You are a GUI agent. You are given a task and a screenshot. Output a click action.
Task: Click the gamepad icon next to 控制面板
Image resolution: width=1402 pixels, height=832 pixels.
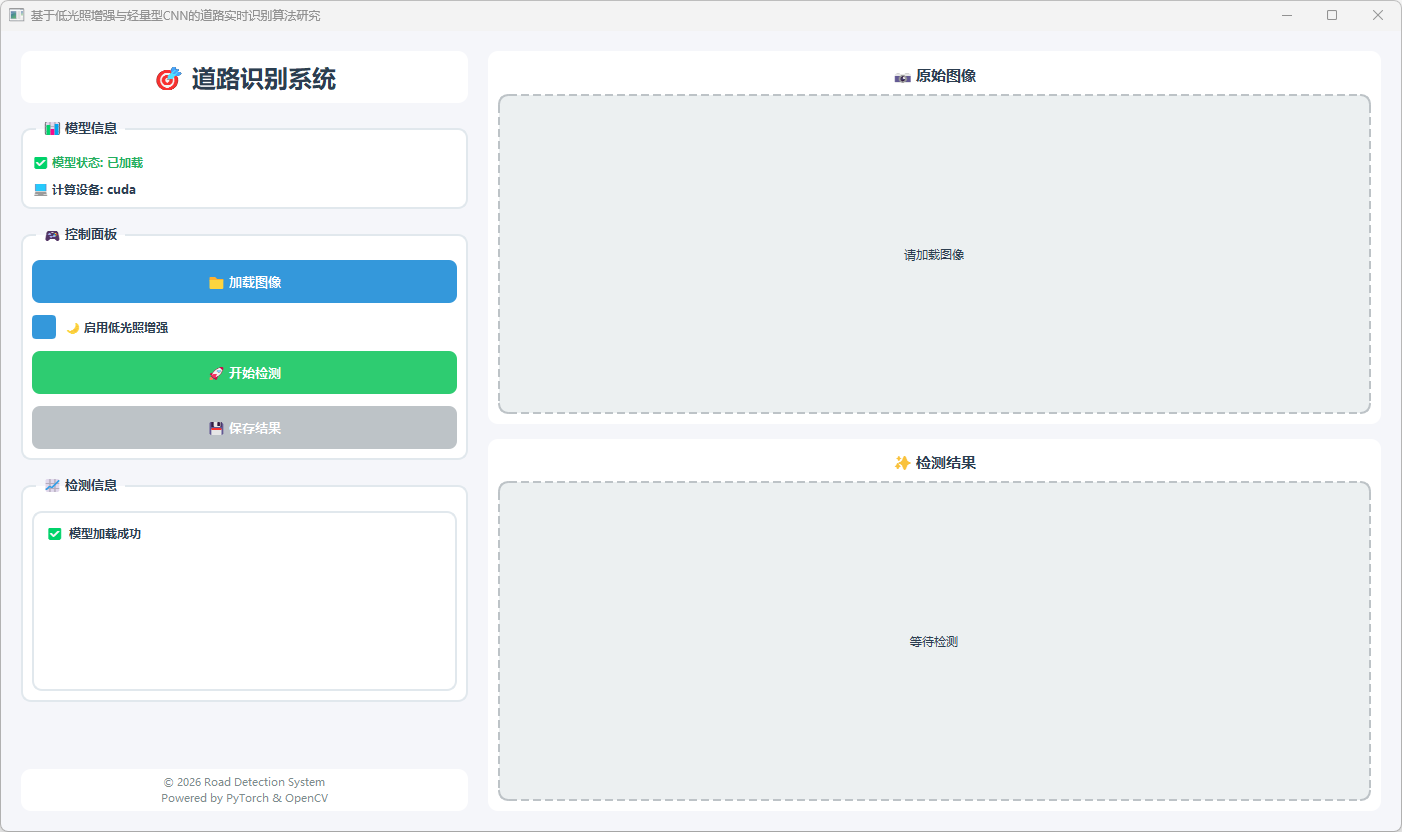[x=52, y=235]
